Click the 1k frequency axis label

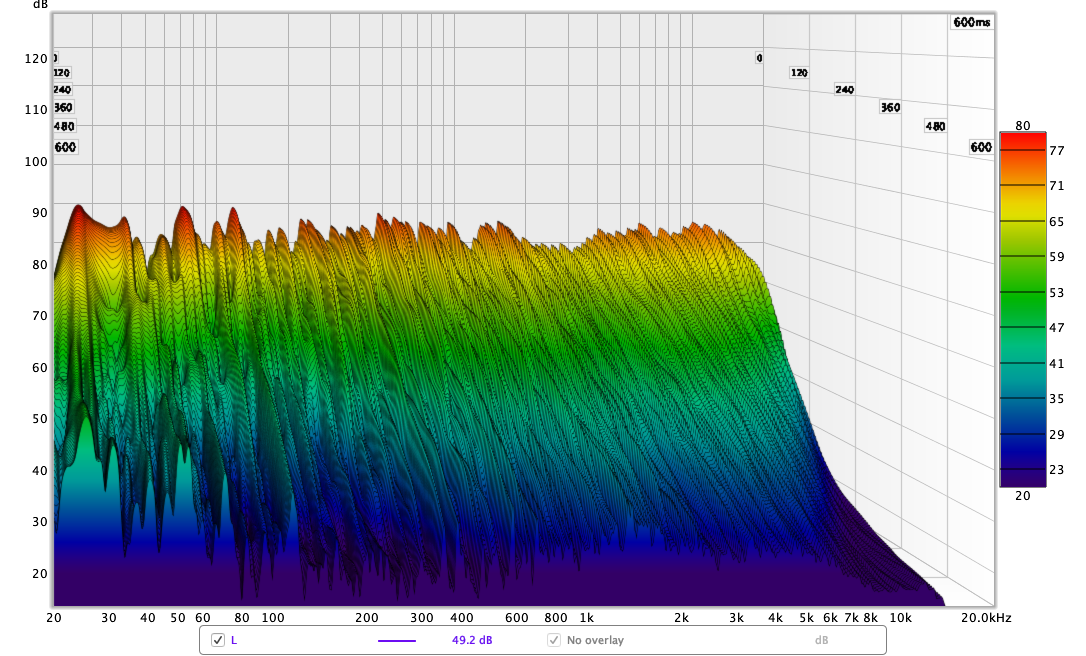click(587, 618)
